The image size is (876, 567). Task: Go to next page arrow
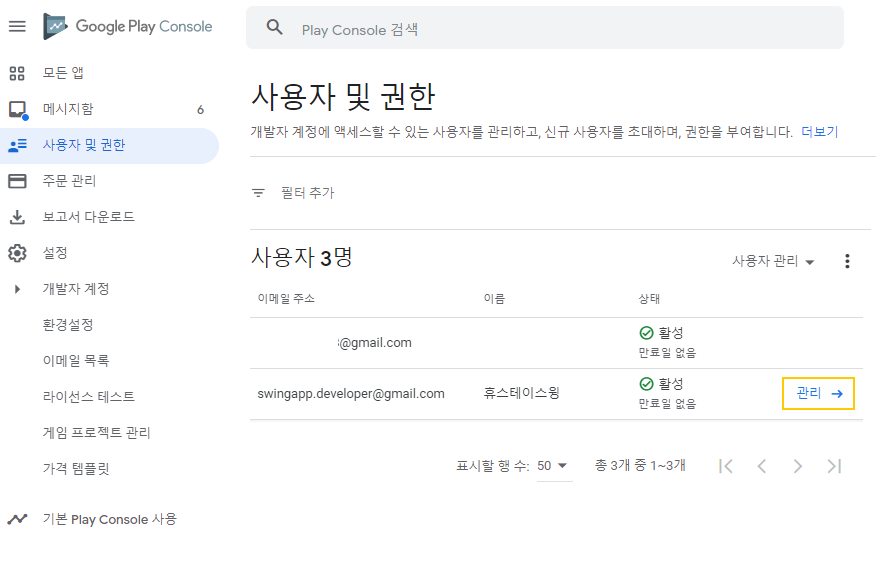pos(797,466)
